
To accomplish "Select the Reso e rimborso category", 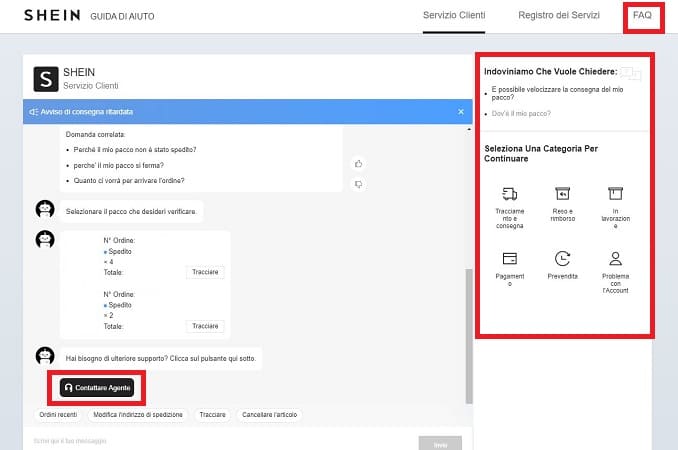I will [563, 204].
